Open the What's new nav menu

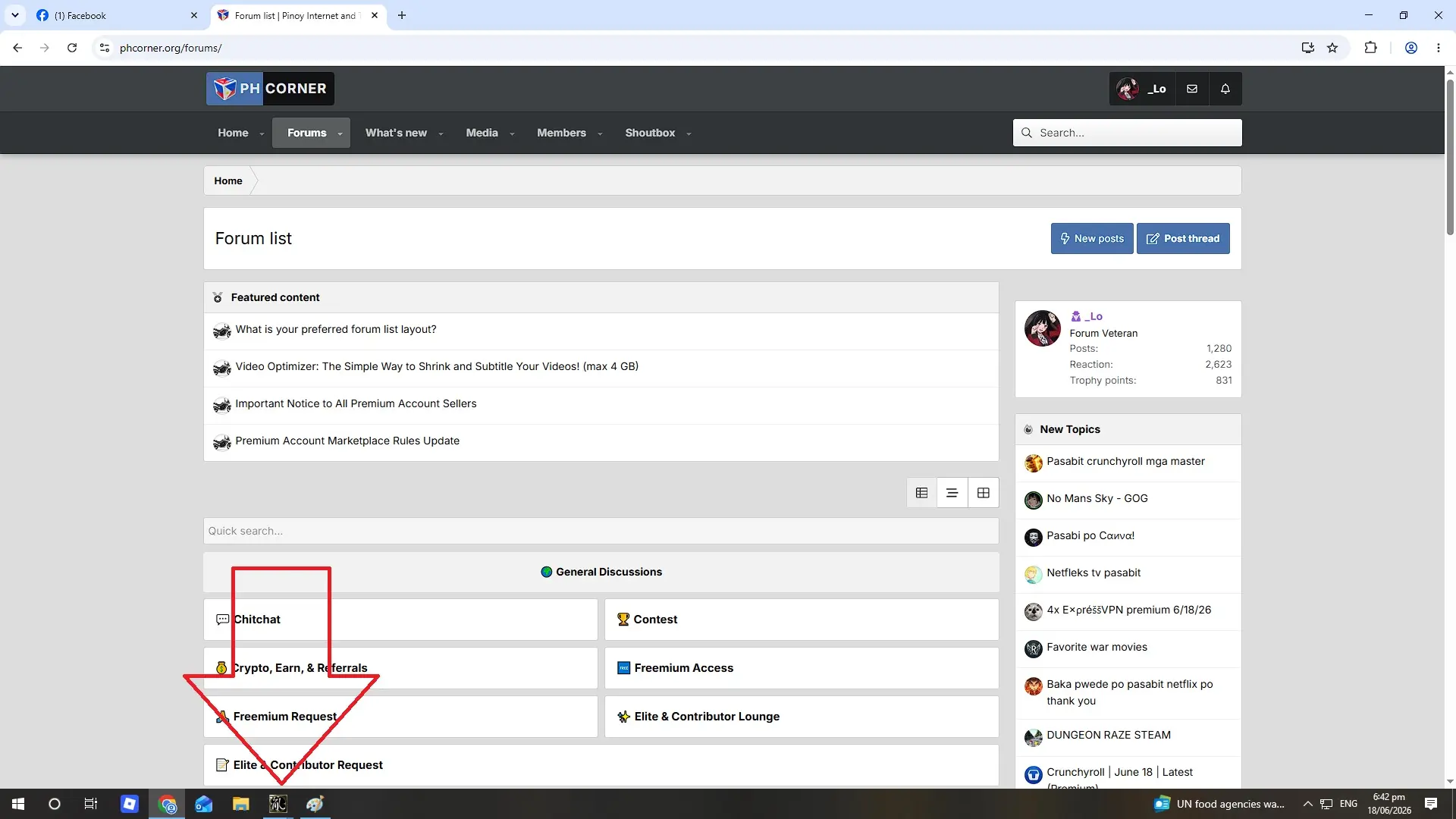(396, 133)
